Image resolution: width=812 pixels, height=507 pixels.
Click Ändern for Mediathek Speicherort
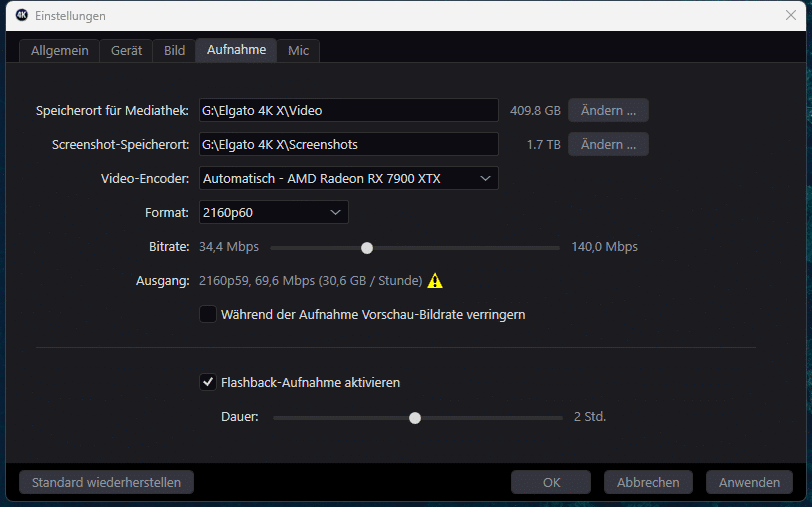point(608,110)
